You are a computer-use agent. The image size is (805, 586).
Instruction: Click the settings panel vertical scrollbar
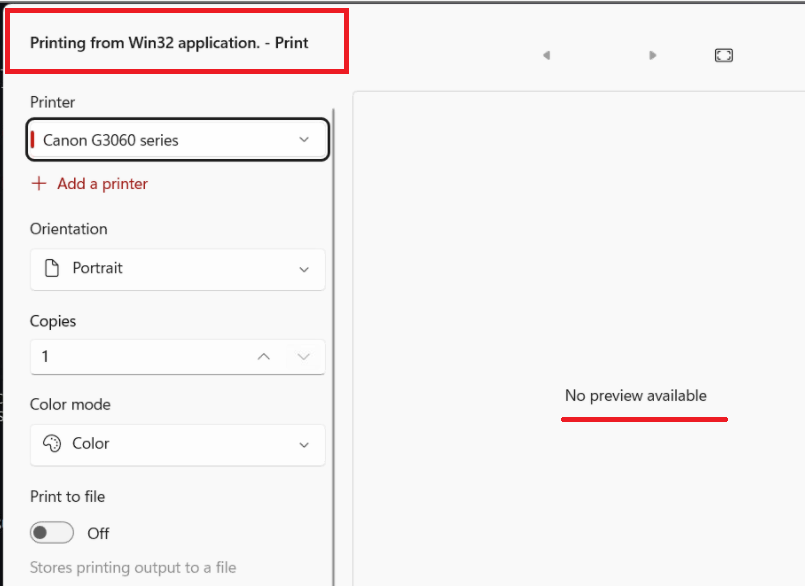coord(334,347)
